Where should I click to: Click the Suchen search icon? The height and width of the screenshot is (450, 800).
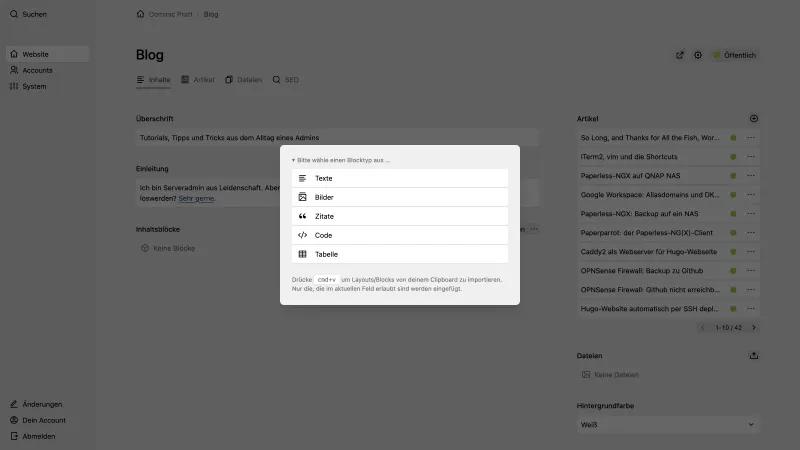click(14, 14)
